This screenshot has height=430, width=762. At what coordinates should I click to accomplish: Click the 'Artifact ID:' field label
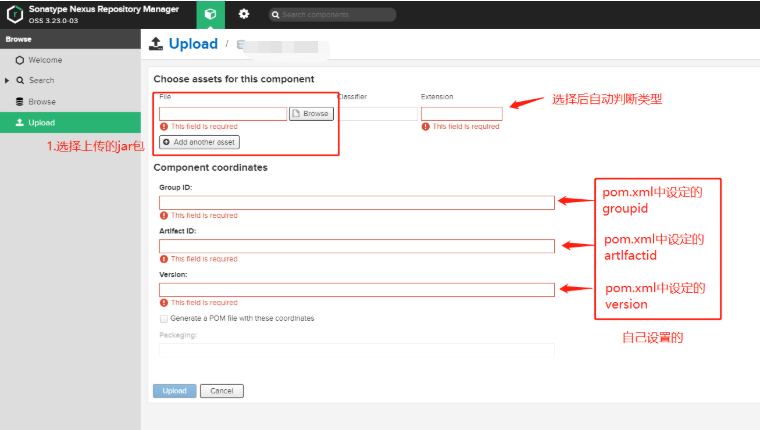tap(177, 231)
